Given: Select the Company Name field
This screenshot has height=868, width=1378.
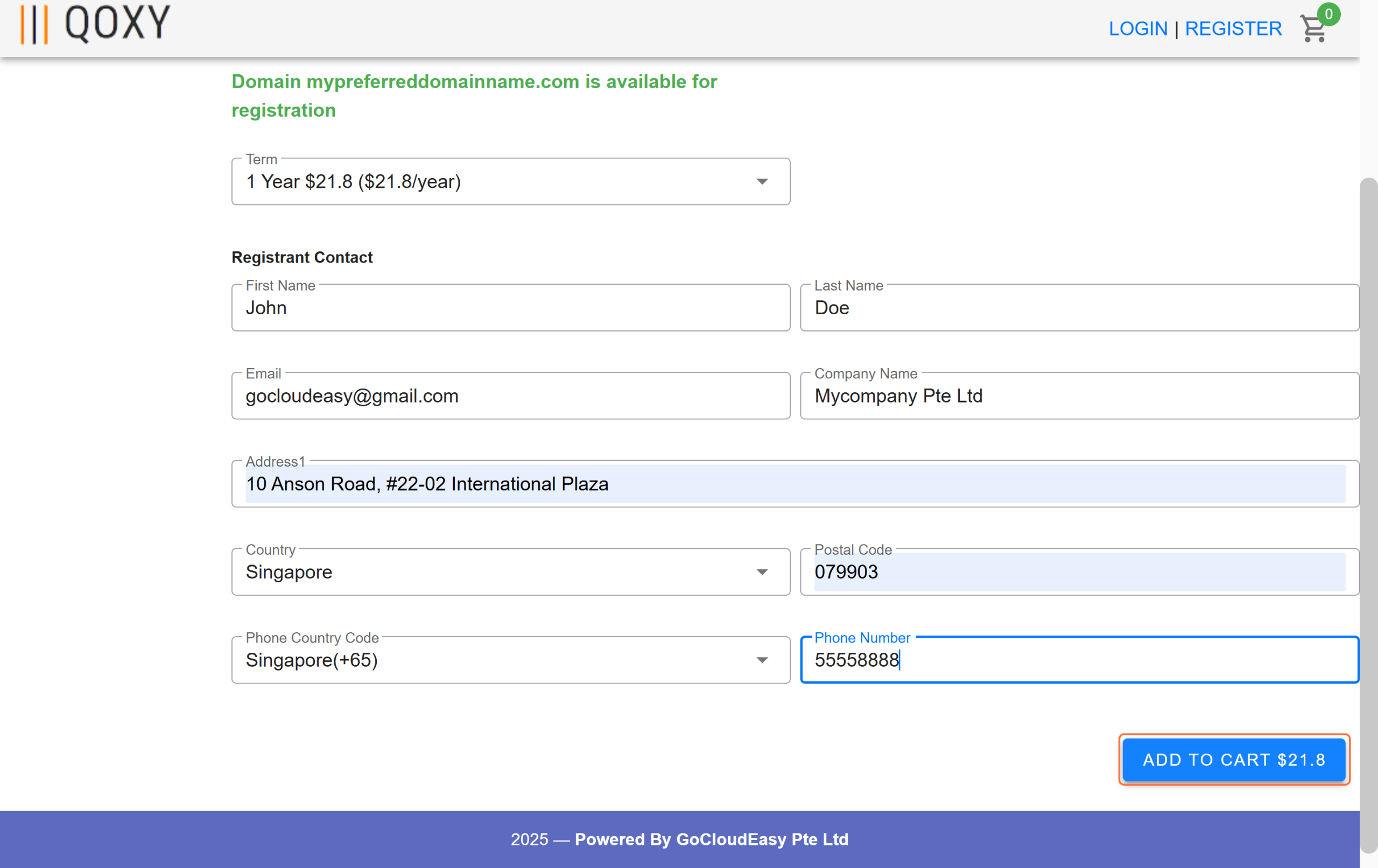Looking at the screenshot, I should tap(1079, 396).
